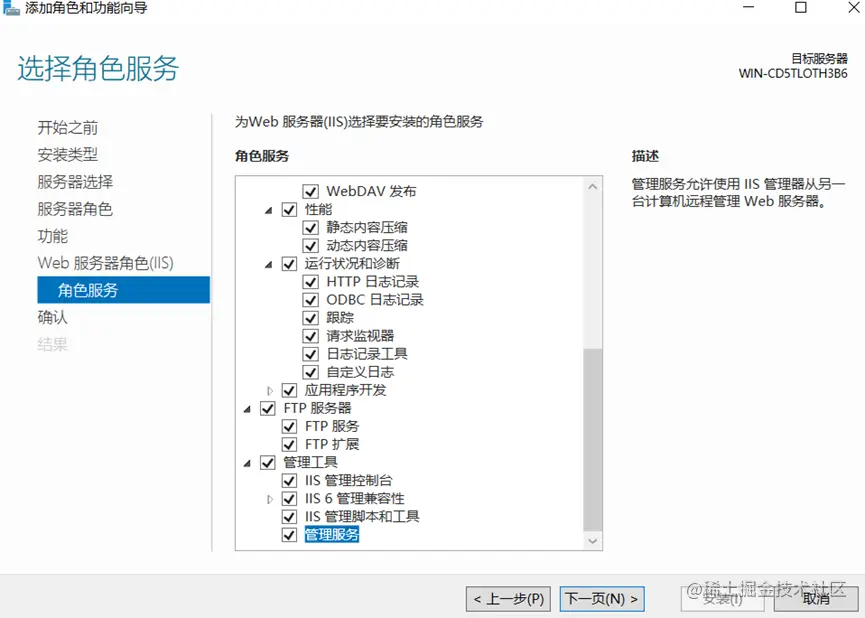Collapse the FTP 服务器 tree node
The height and width of the screenshot is (618, 865).
point(247,409)
